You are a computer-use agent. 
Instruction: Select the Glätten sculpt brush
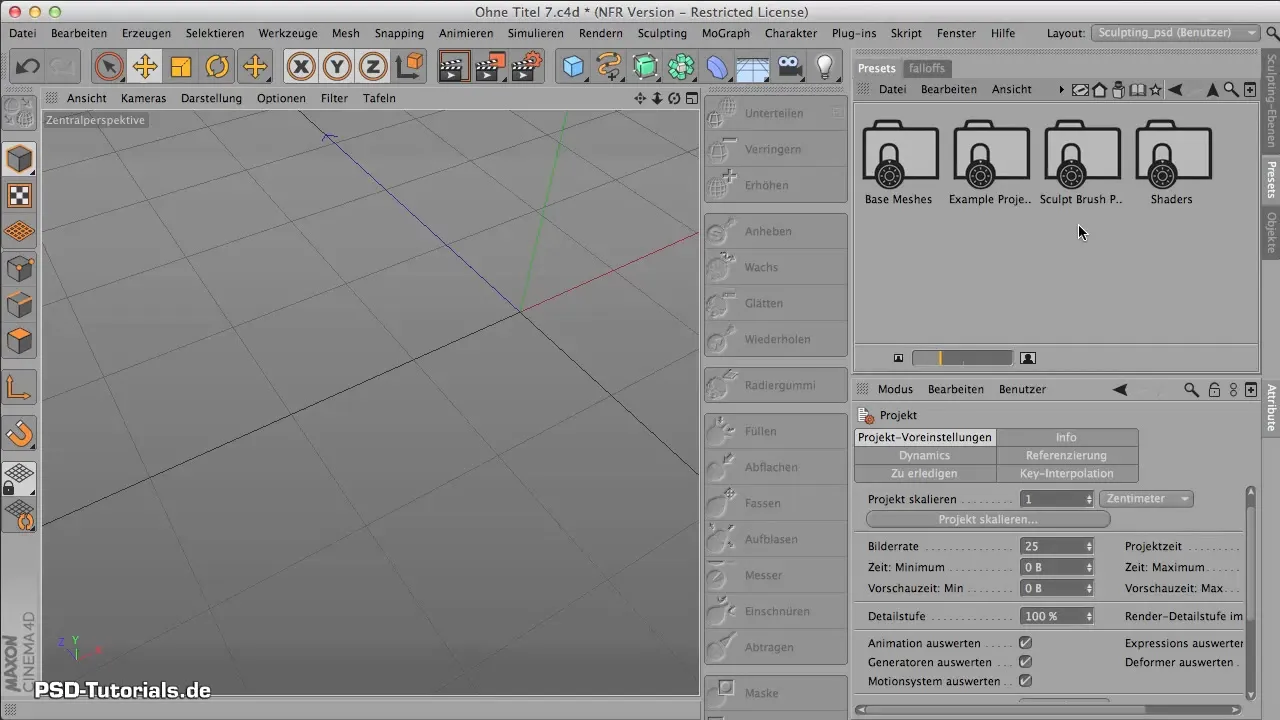[x=775, y=303]
